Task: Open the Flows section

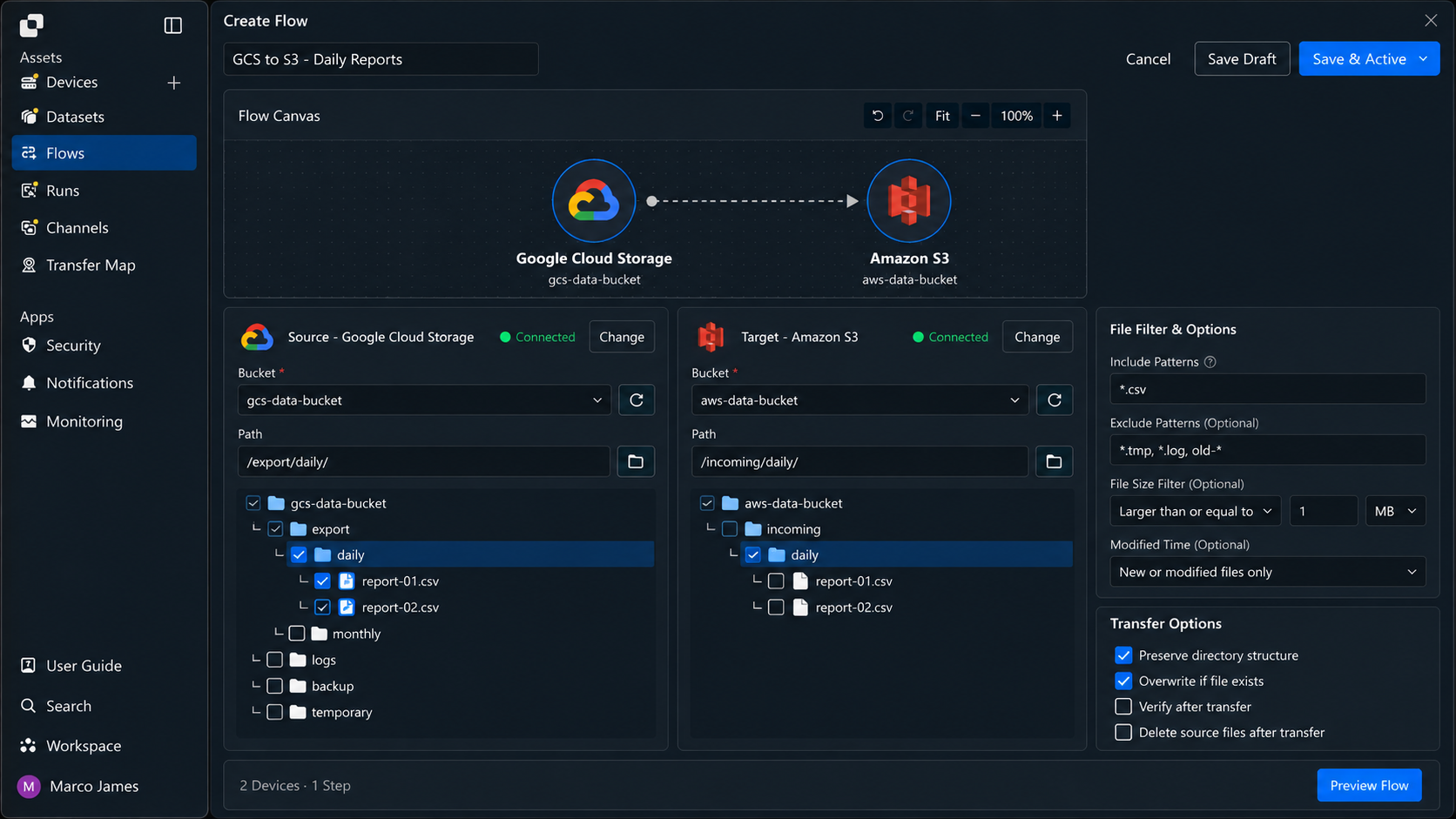Action: tap(104, 153)
